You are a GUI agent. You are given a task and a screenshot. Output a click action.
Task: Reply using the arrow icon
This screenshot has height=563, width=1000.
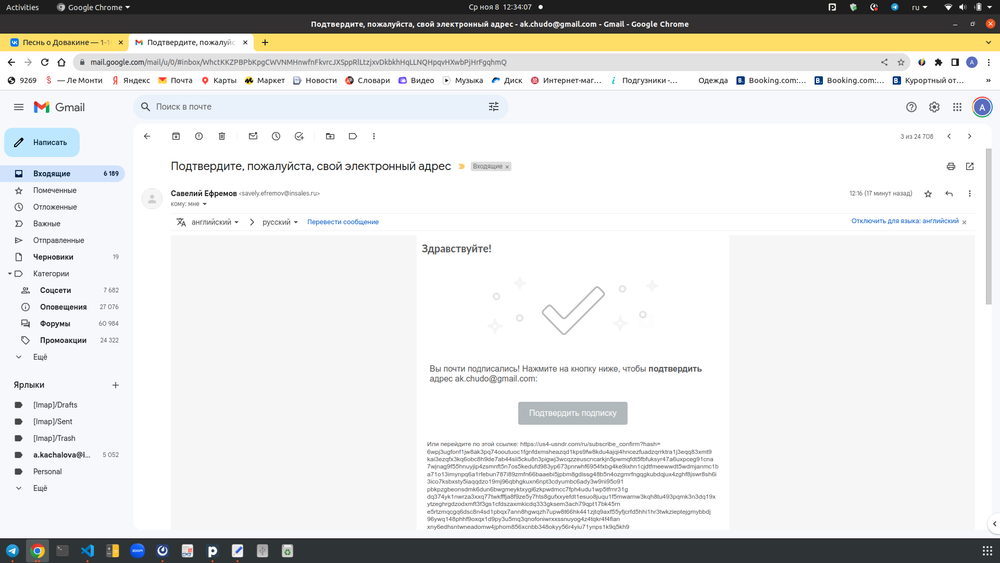click(x=949, y=193)
